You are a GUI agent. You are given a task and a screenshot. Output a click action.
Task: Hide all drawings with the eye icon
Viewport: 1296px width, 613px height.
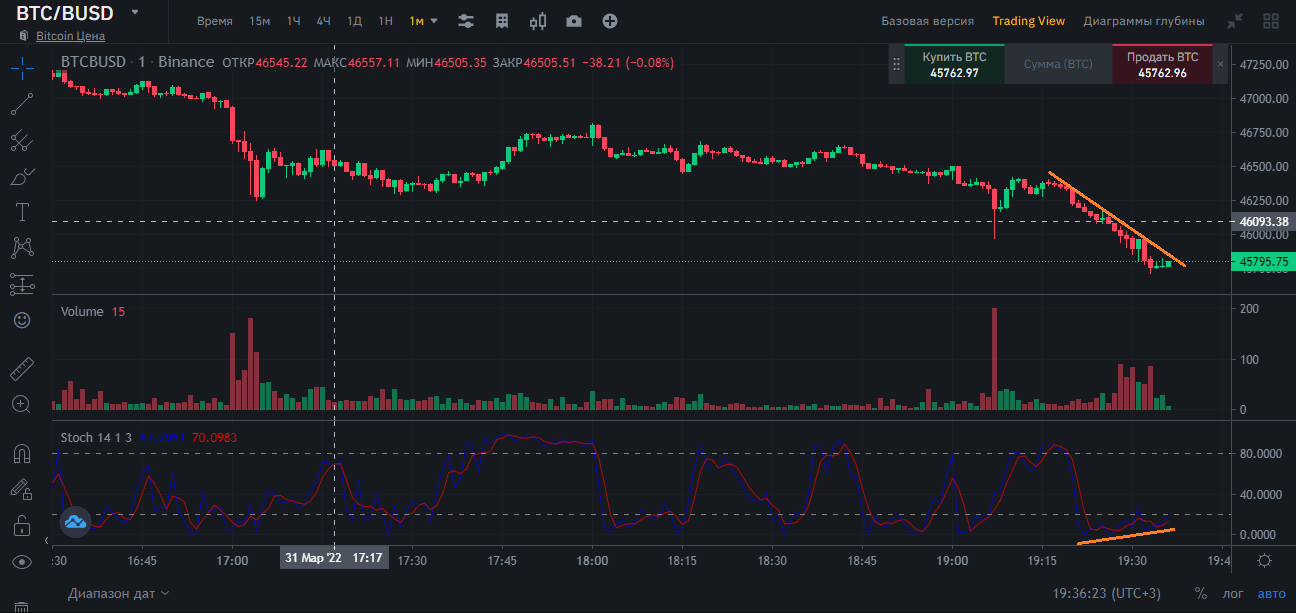22,562
